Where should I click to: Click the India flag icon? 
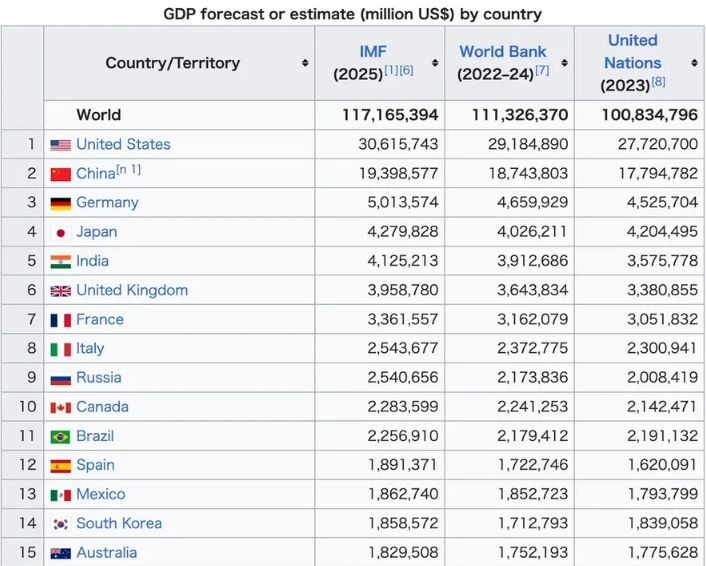click(60, 261)
